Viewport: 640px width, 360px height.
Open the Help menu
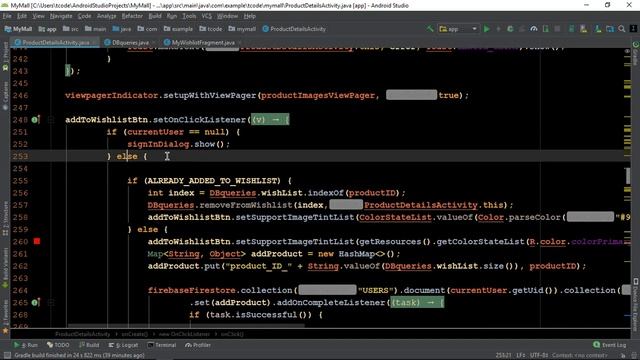[x=249, y=16]
